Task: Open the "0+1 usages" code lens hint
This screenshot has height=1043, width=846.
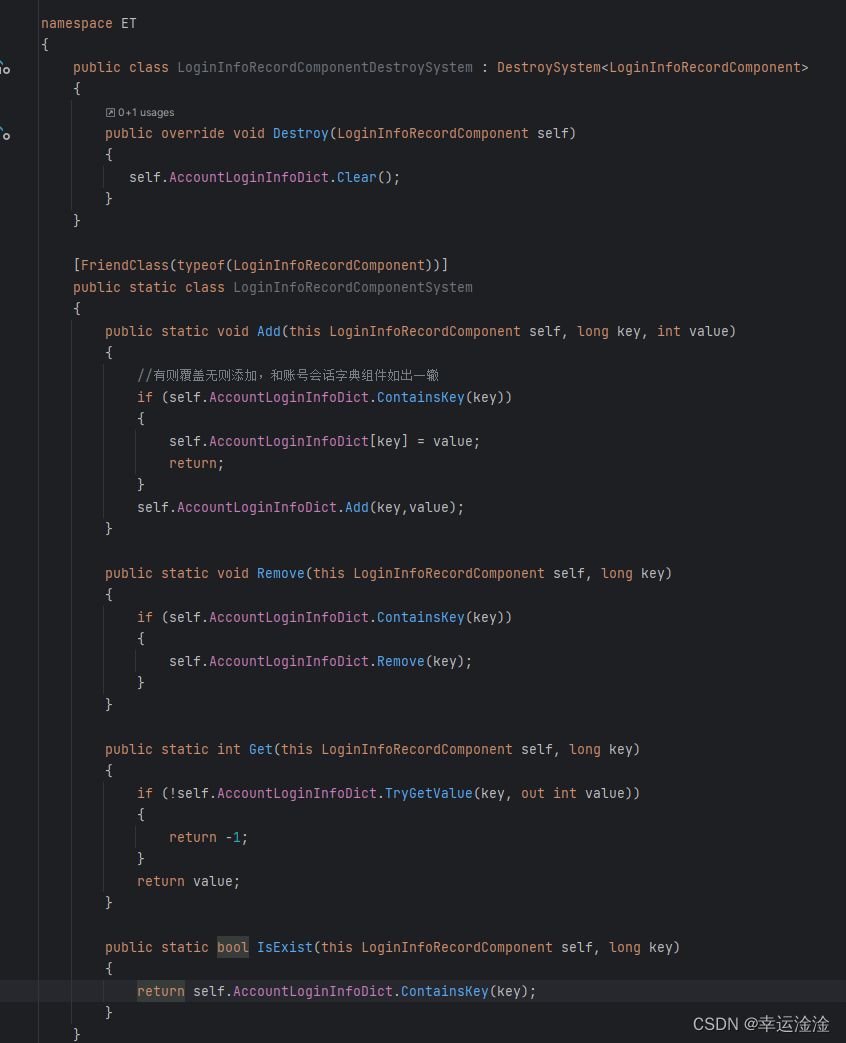Action: 140,112
